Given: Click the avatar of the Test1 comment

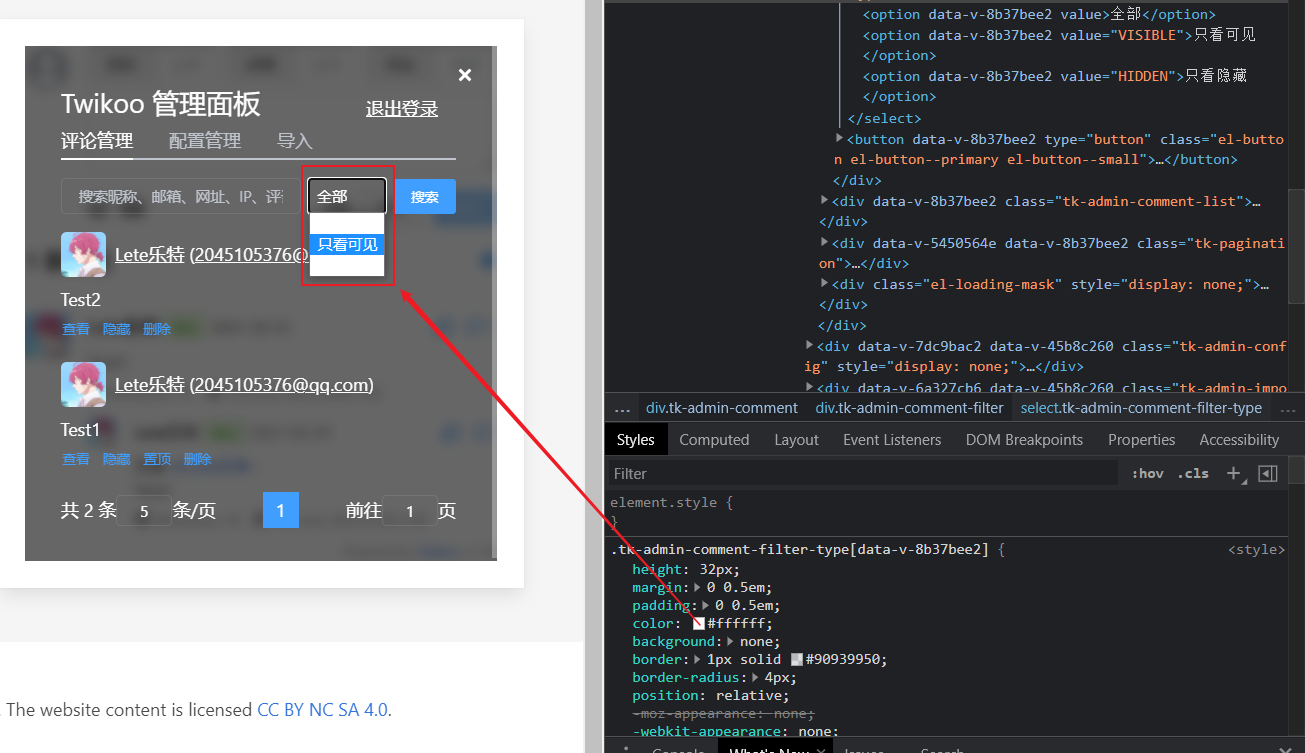Looking at the screenshot, I should click(x=83, y=384).
